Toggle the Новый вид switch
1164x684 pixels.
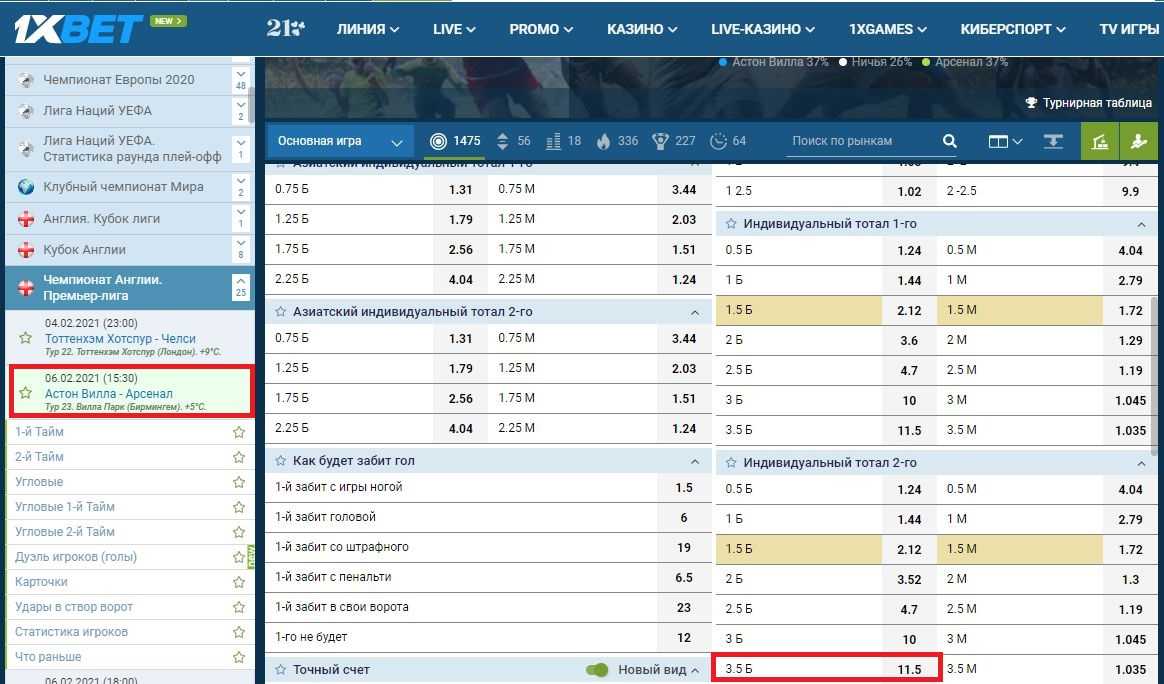pos(597,670)
